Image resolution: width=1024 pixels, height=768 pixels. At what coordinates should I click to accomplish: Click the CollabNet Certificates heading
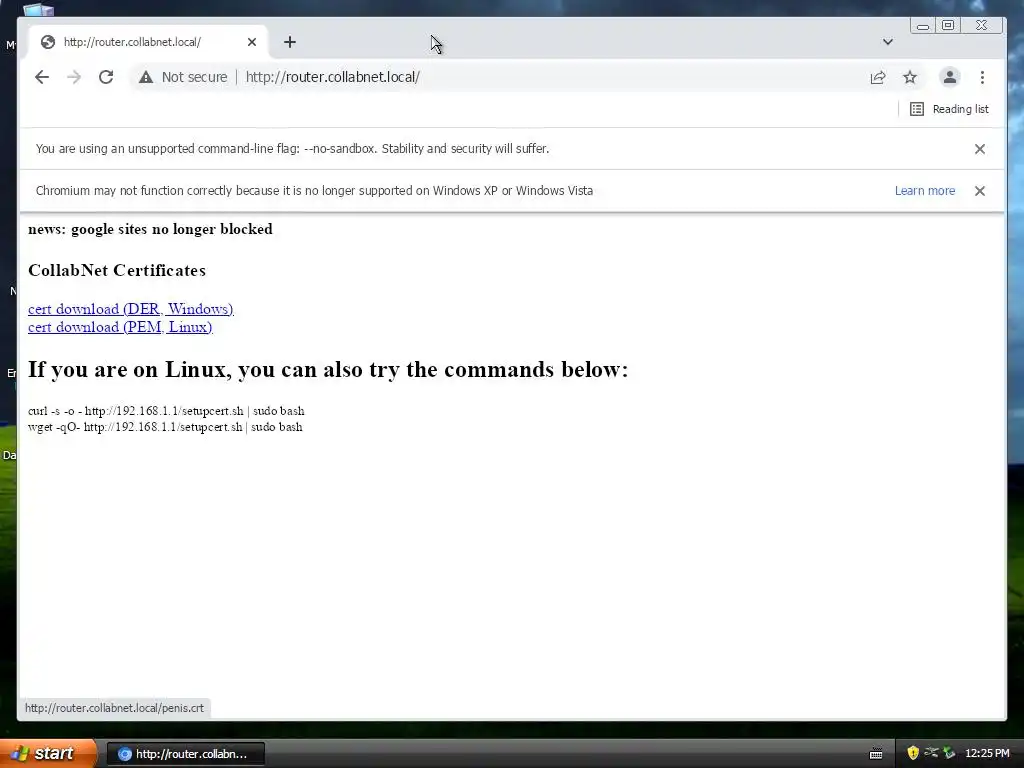[x=117, y=270]
